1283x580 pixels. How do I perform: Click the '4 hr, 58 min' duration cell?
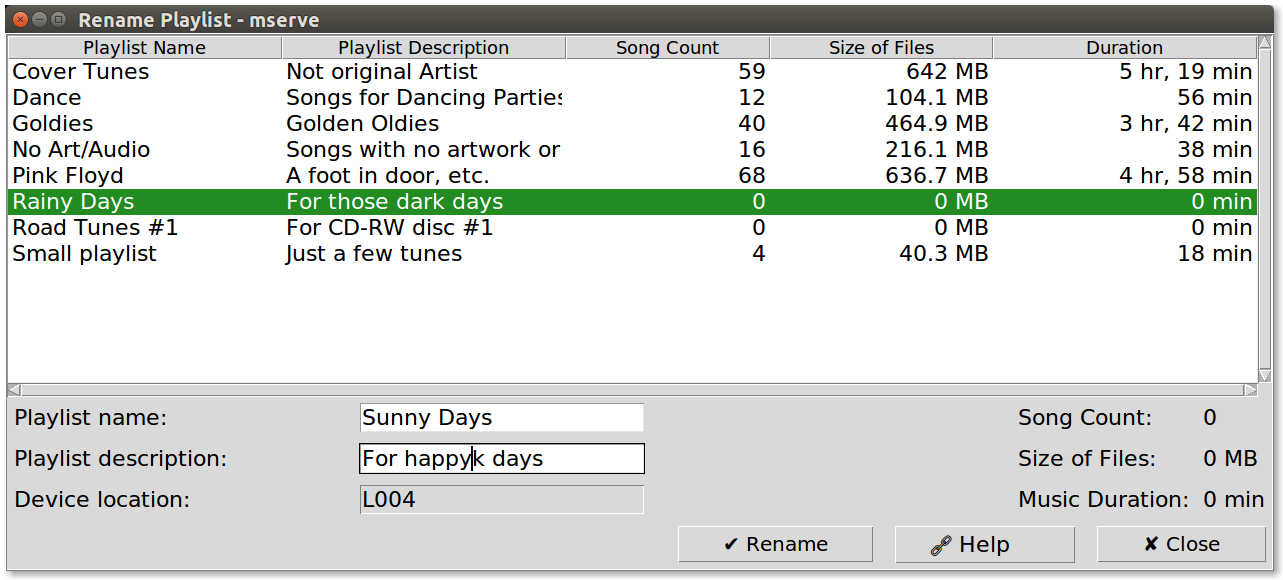[x=1185, y=176]
